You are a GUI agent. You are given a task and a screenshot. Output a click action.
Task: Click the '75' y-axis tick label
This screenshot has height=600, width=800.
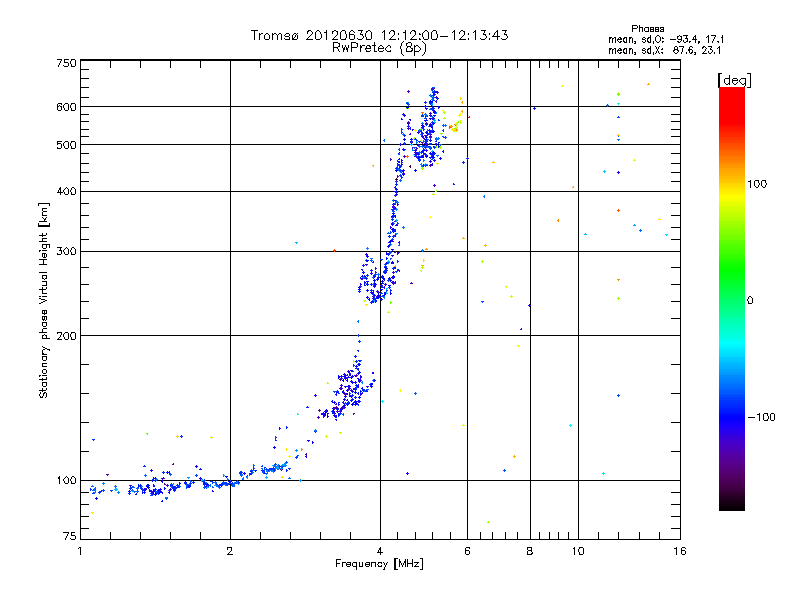70,536
